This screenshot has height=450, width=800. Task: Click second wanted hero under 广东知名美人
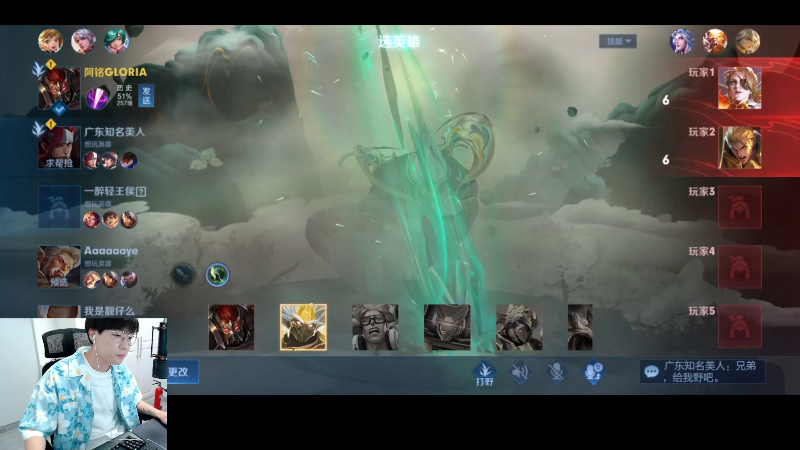110,160
